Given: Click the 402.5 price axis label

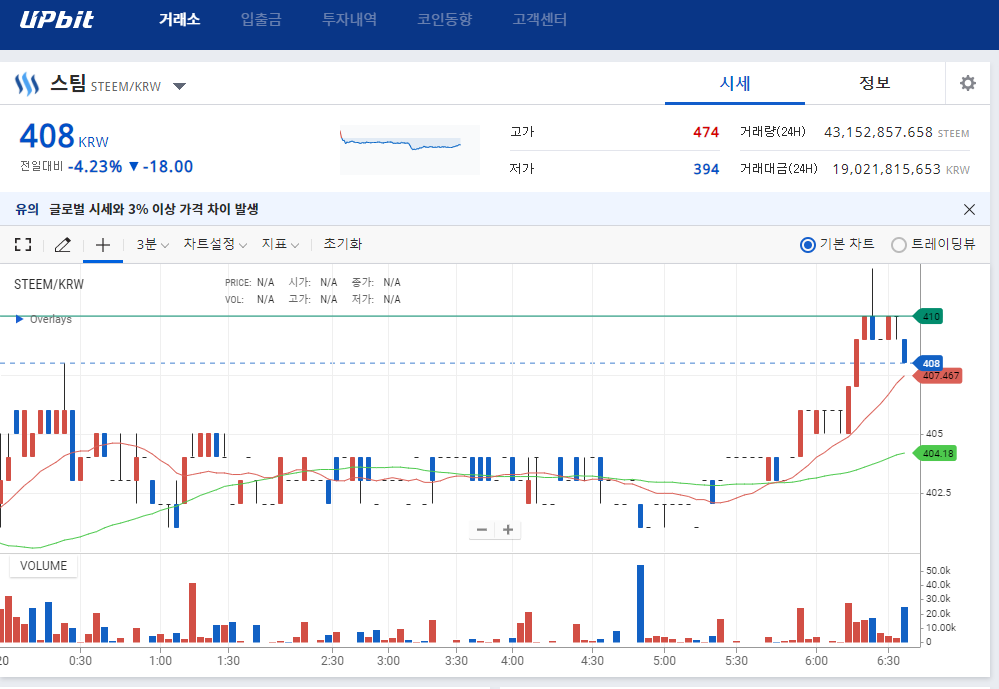Looking at the screenshot, I should point(938,493).
